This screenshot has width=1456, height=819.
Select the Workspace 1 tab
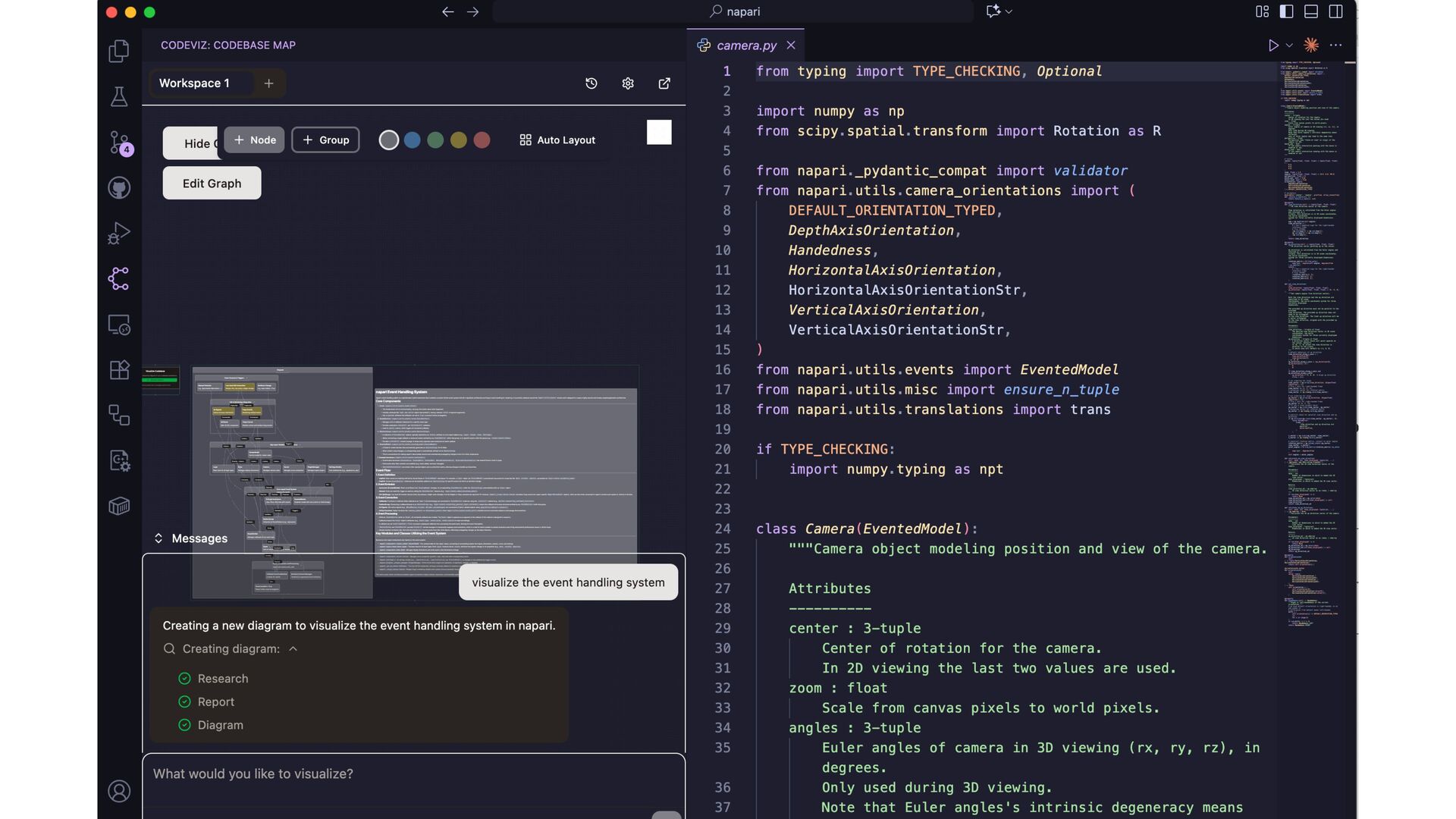click(194, 83)
